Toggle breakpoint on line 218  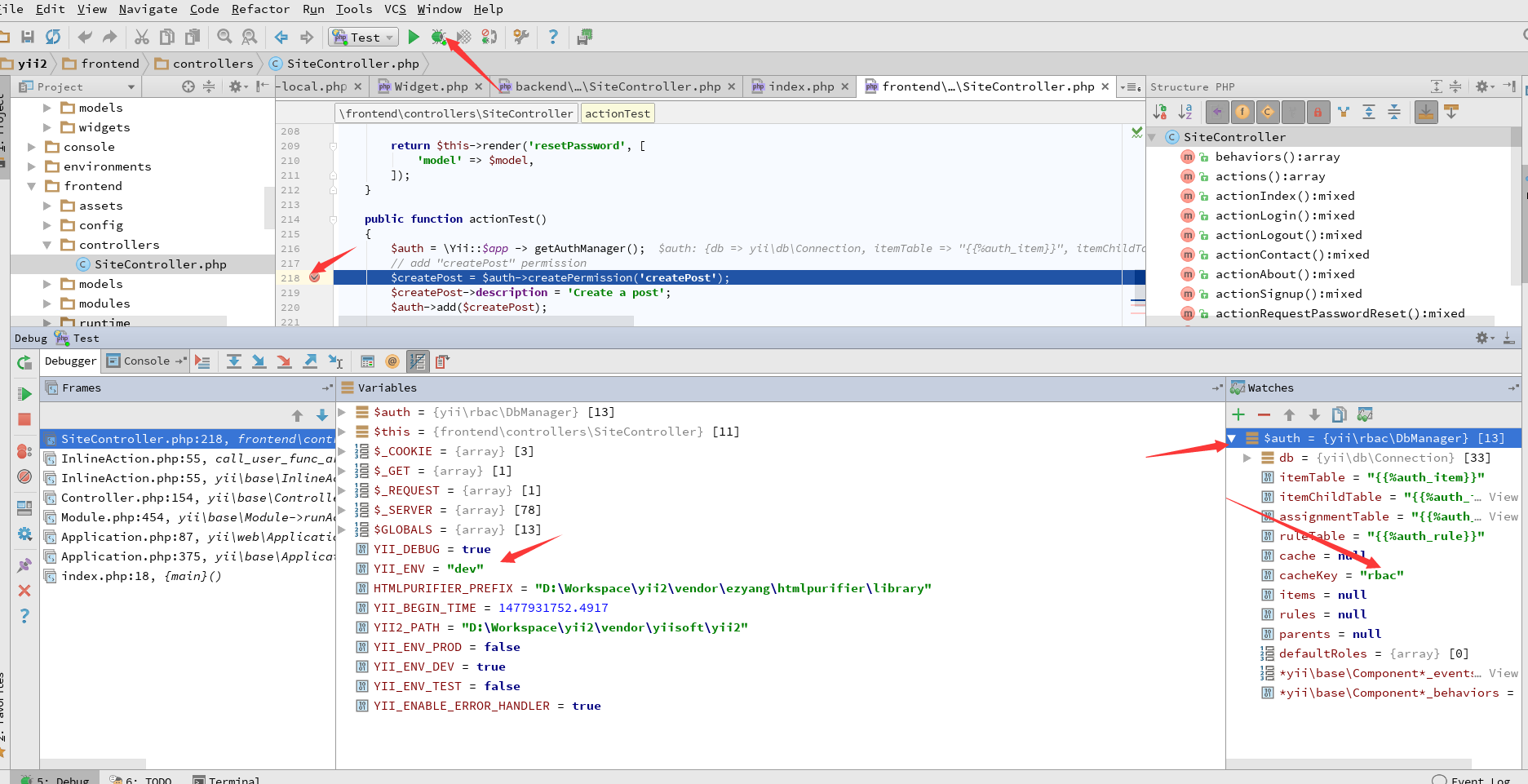314,277
